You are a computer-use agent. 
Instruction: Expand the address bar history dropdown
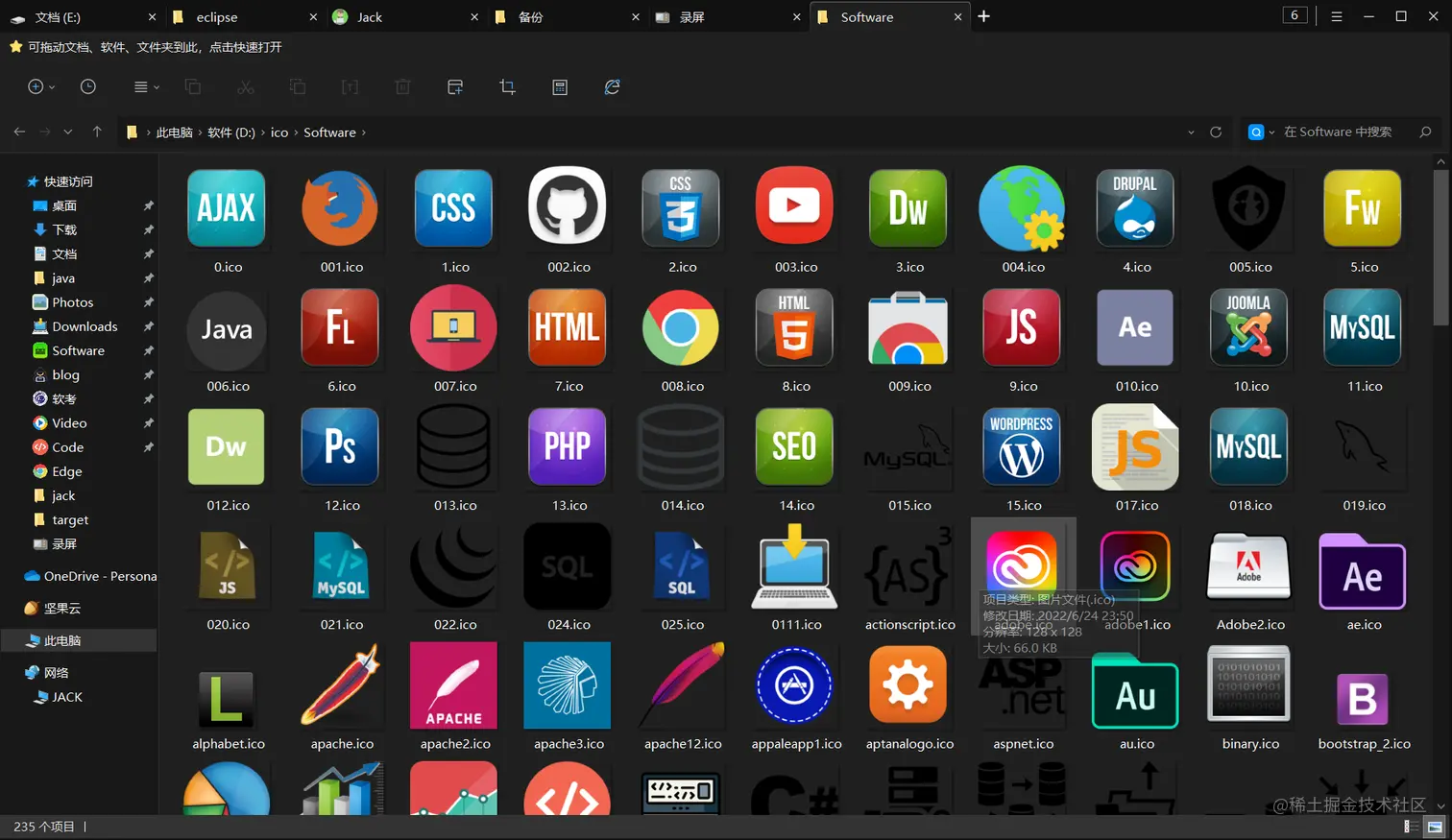pos(1191,132)
